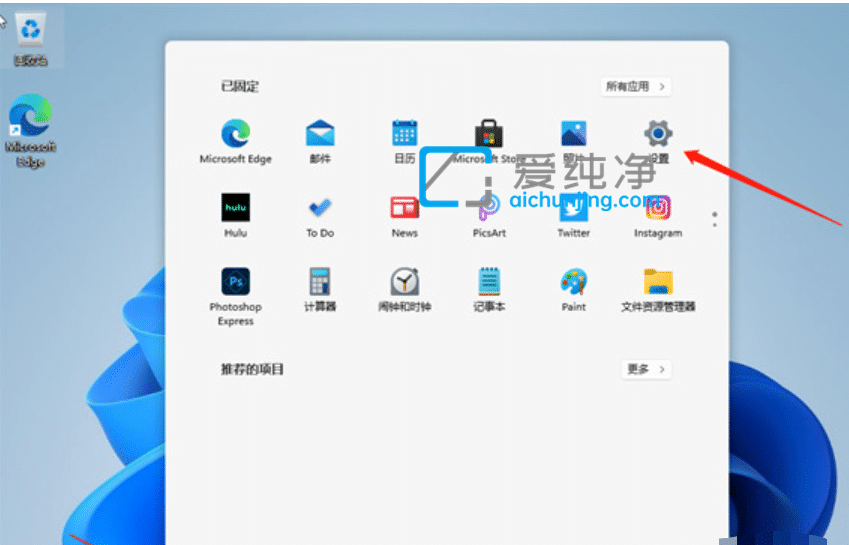Open the 邮件 mail app
Viewport: 849px width, 545px height.
(x=320, y=133)
